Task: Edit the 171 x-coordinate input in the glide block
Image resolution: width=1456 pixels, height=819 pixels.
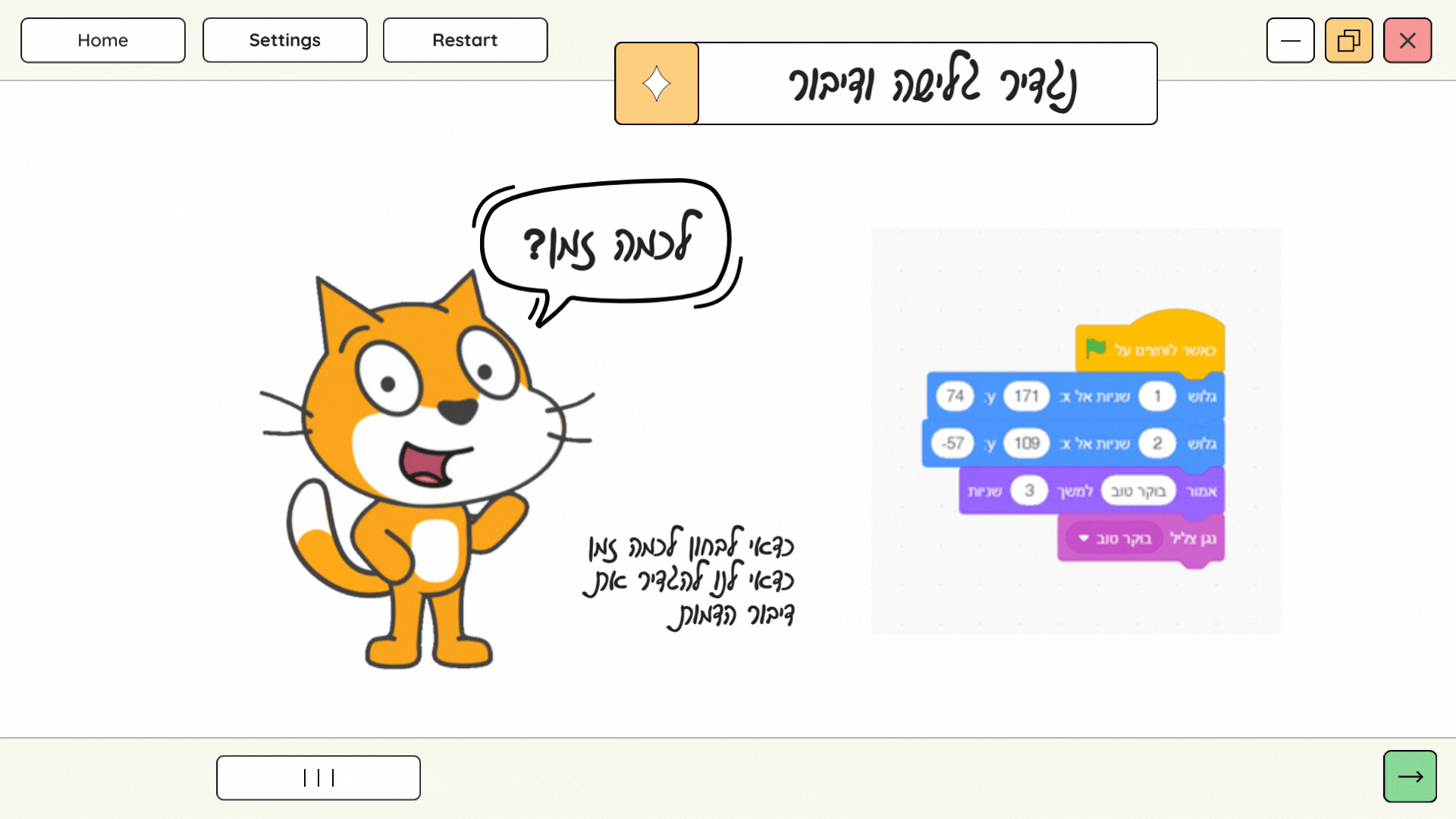Action: tap(1025, 396)
